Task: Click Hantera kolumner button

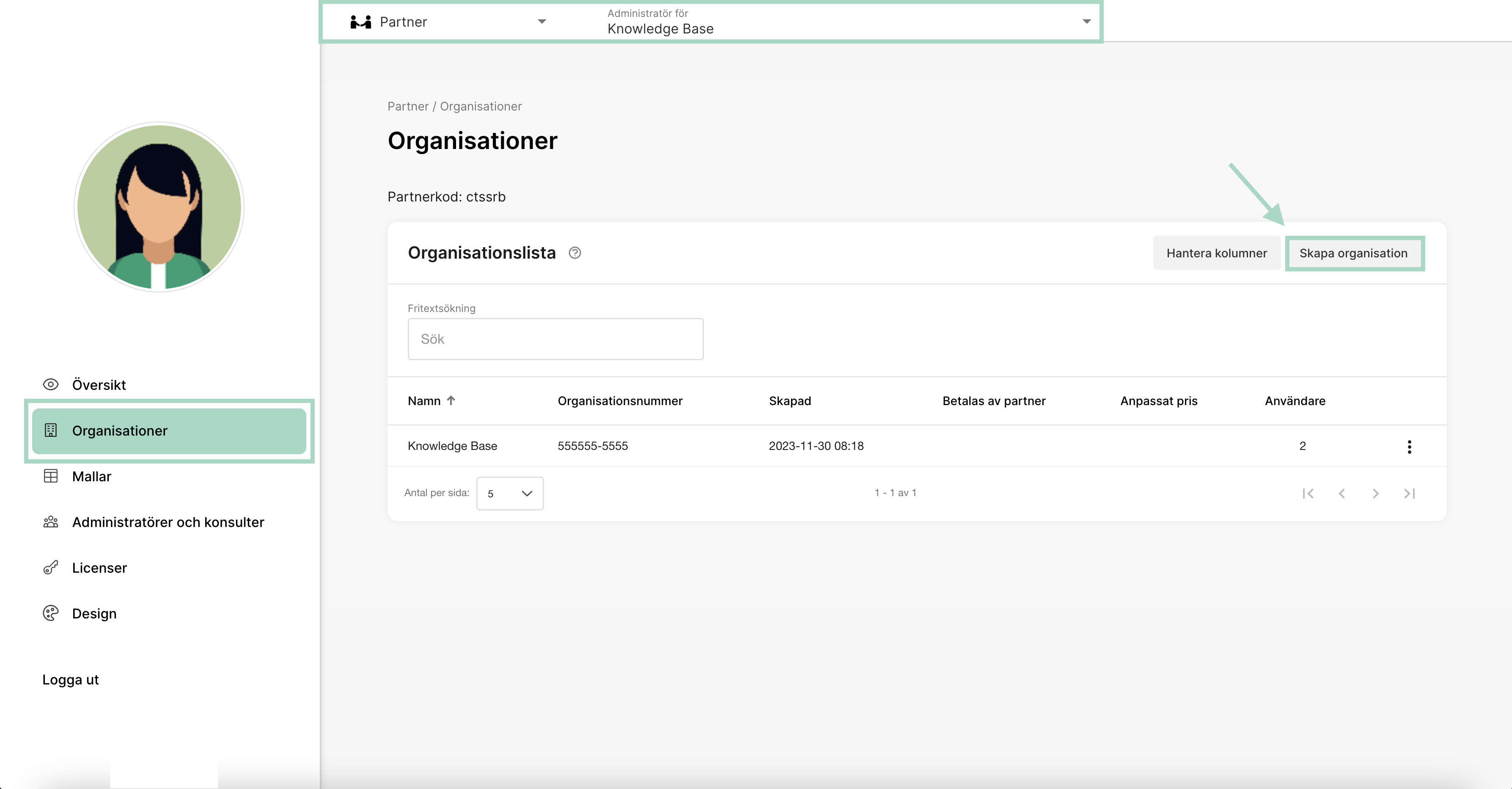Action: pos(1216,253)
